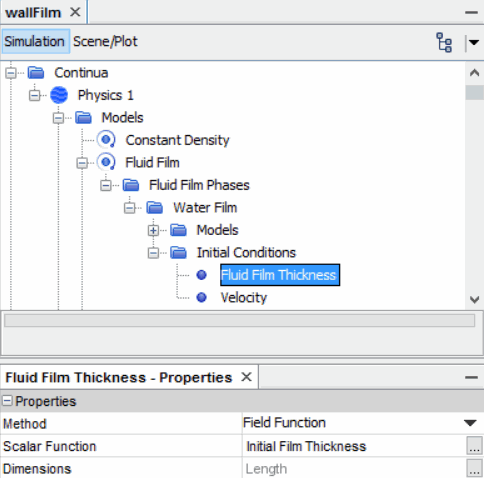
Task: Click the Fluid Film Thickness node bullet icon
Action: pos(201,275)
